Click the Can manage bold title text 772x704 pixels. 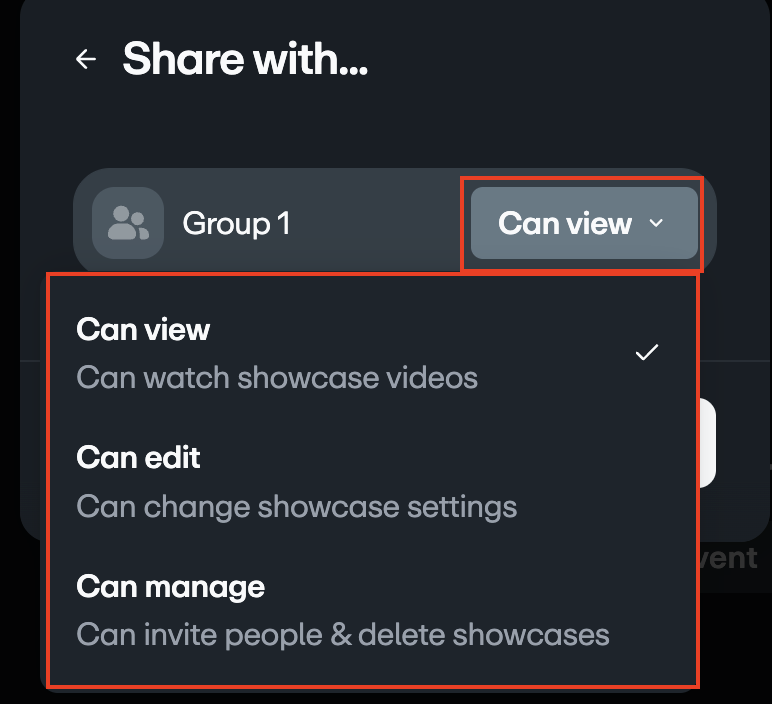pos(170,586)
